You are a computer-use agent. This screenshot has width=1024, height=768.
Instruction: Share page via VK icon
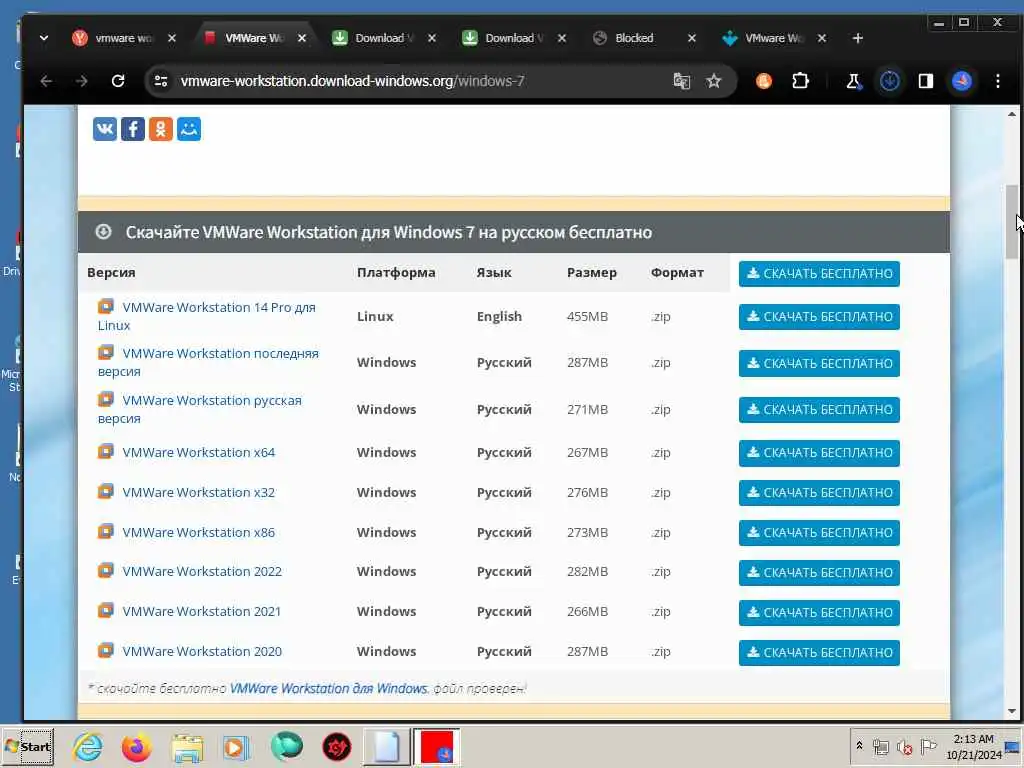click(104, 129)
